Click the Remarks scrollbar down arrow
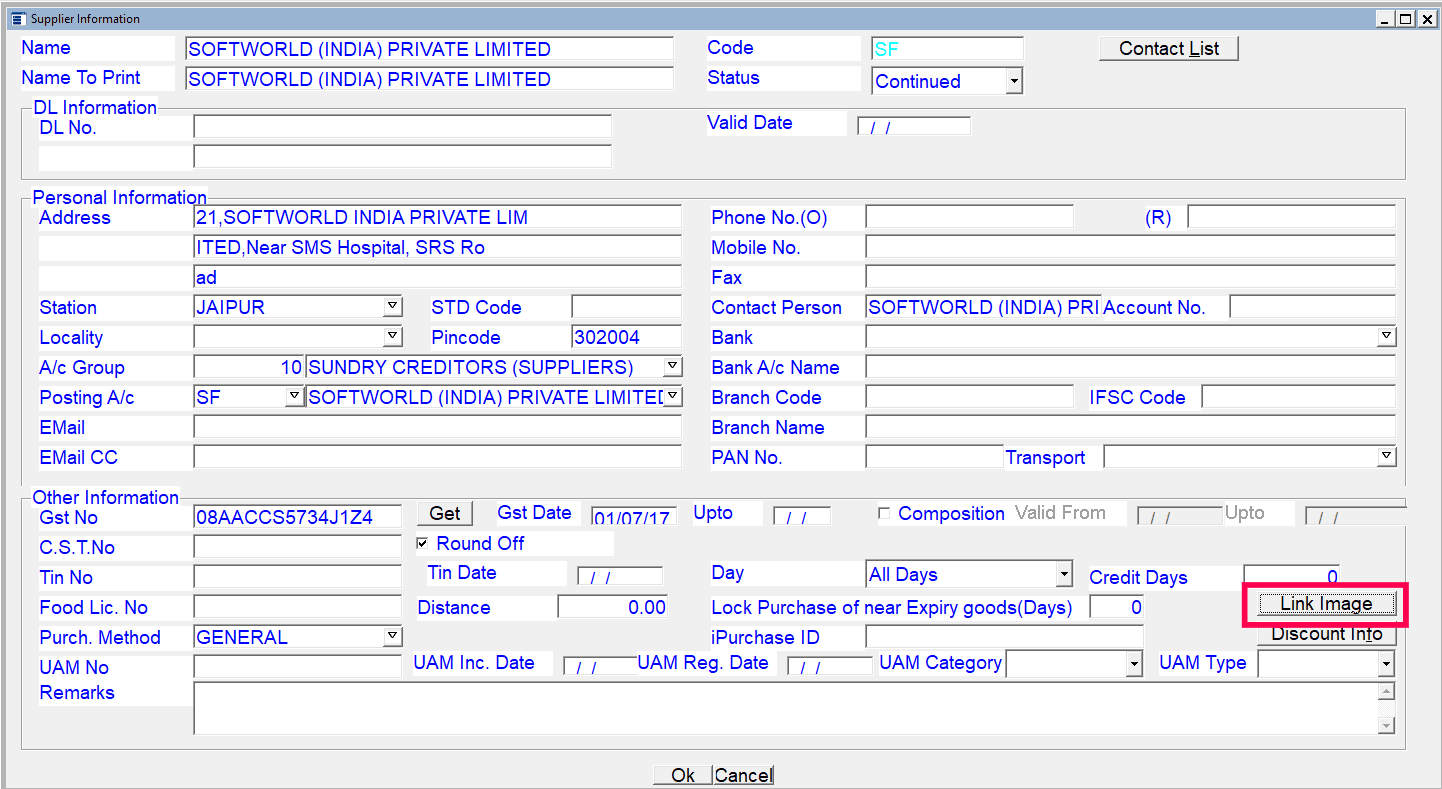This screenshot has height=789, width=1442. [1386, 726]
